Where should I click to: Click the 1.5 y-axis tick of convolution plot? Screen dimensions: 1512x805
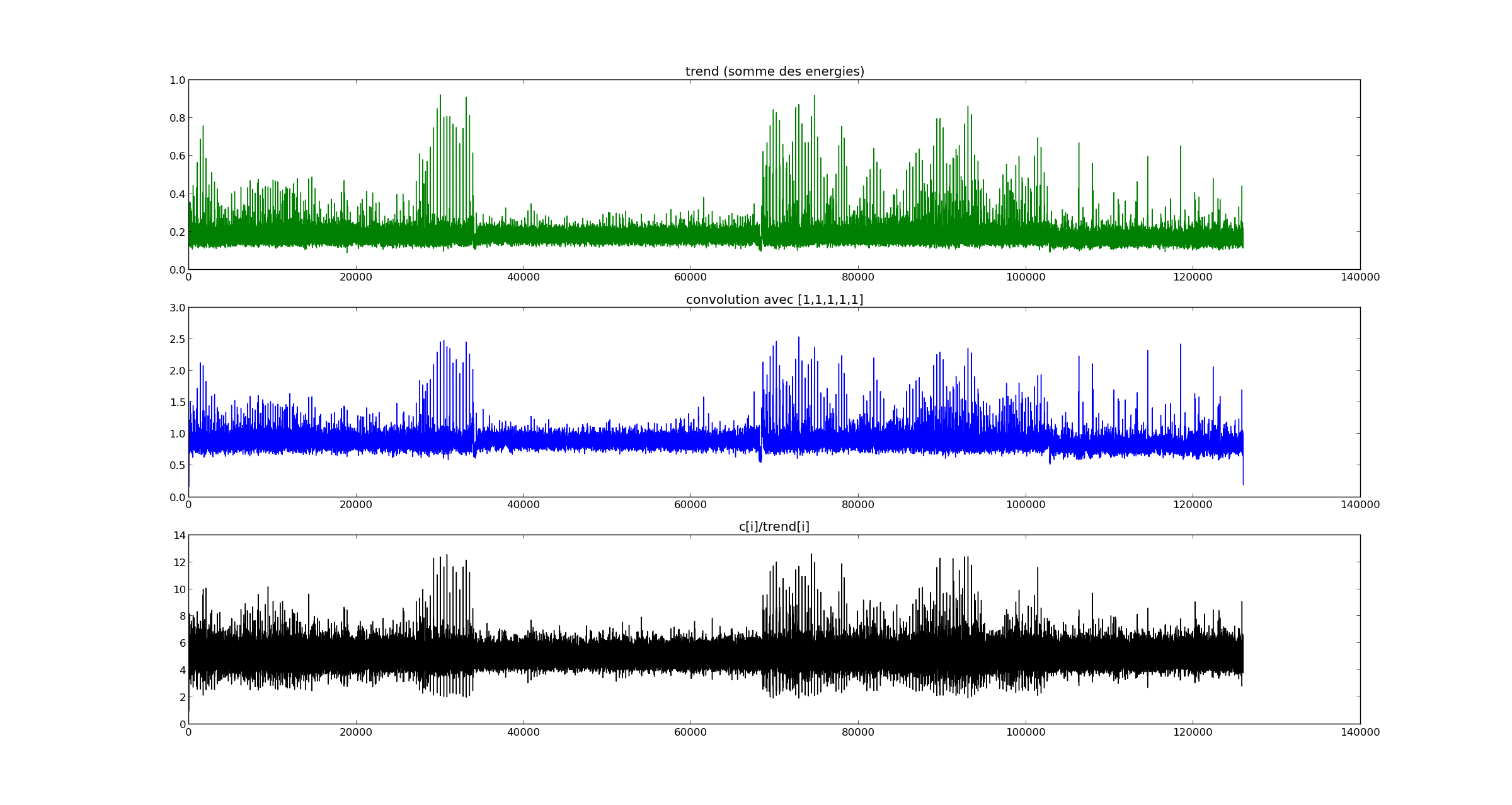point(177,402)
